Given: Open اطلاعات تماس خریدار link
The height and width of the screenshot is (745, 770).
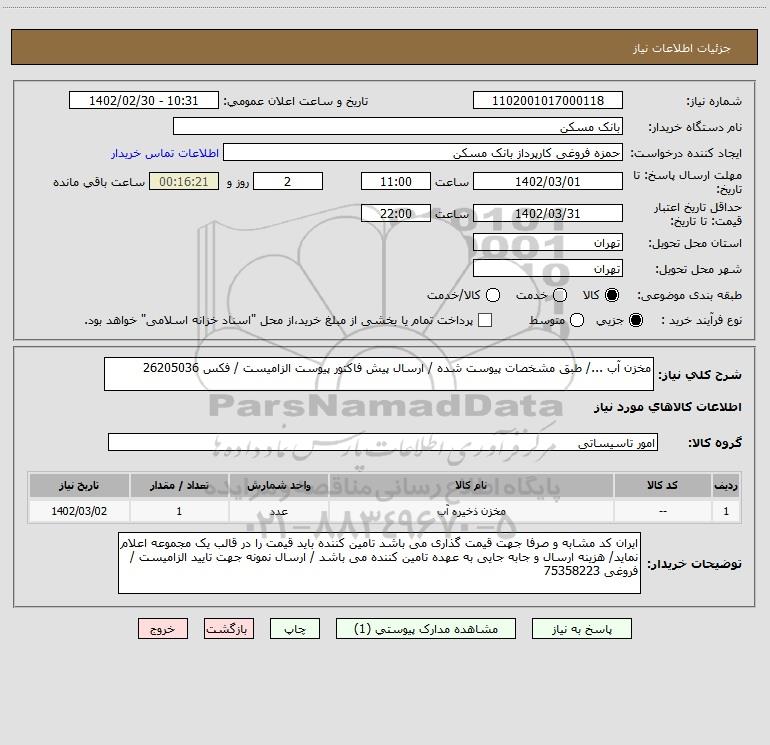Looking at the screenshot, I should tap(165, 153).
